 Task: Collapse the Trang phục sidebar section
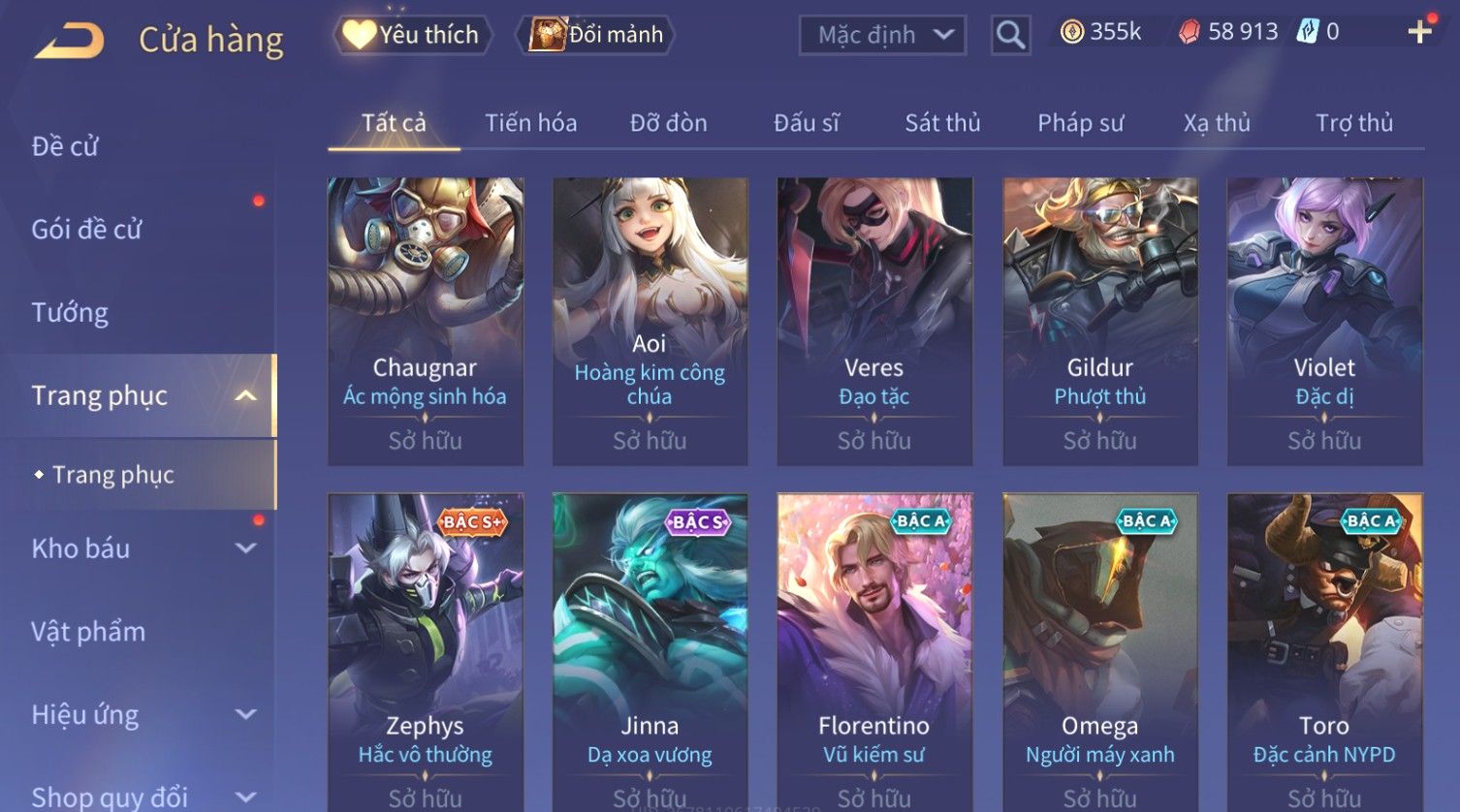point(245,395)
